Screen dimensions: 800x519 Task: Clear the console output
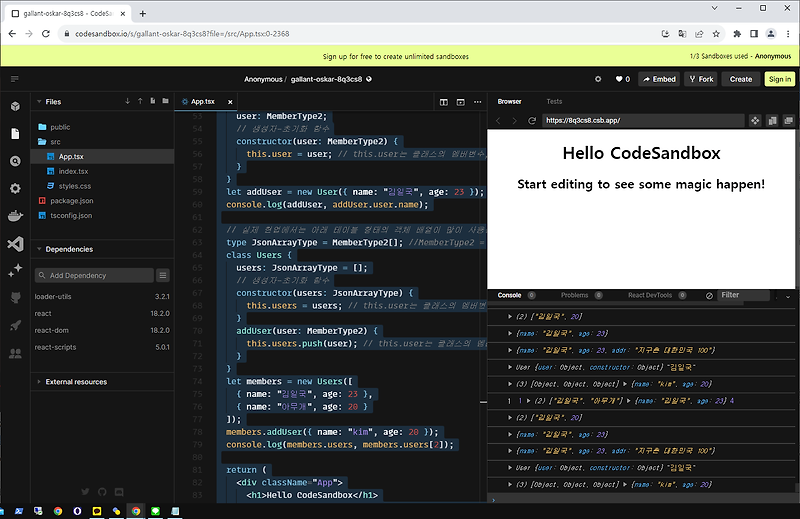[709, 295]
